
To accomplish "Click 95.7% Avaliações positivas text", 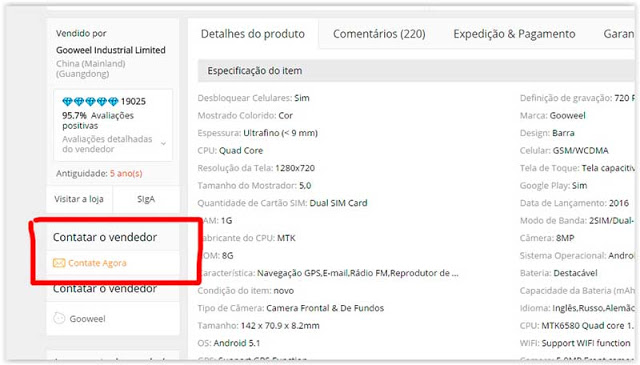I will [x=98, y=120].
